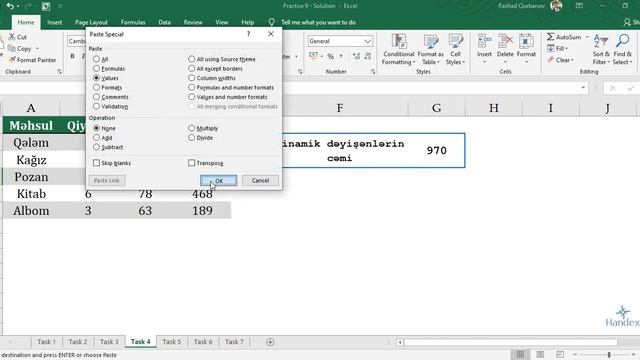Open the Insert ribbon tab
This screenshot has height=360, width=640.
point(54,22)
